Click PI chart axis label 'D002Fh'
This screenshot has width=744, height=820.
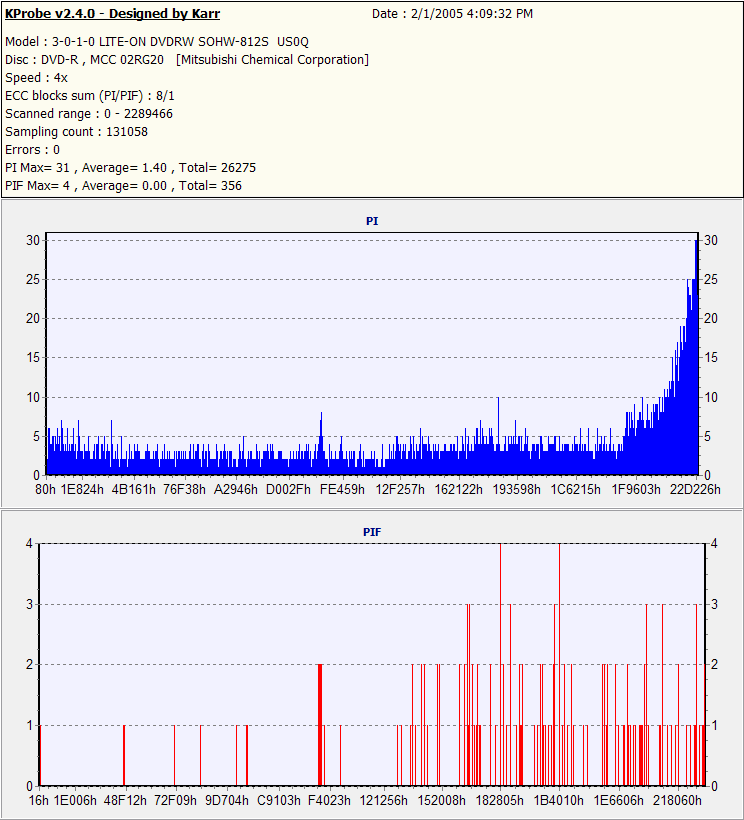[x=288, y=489]
